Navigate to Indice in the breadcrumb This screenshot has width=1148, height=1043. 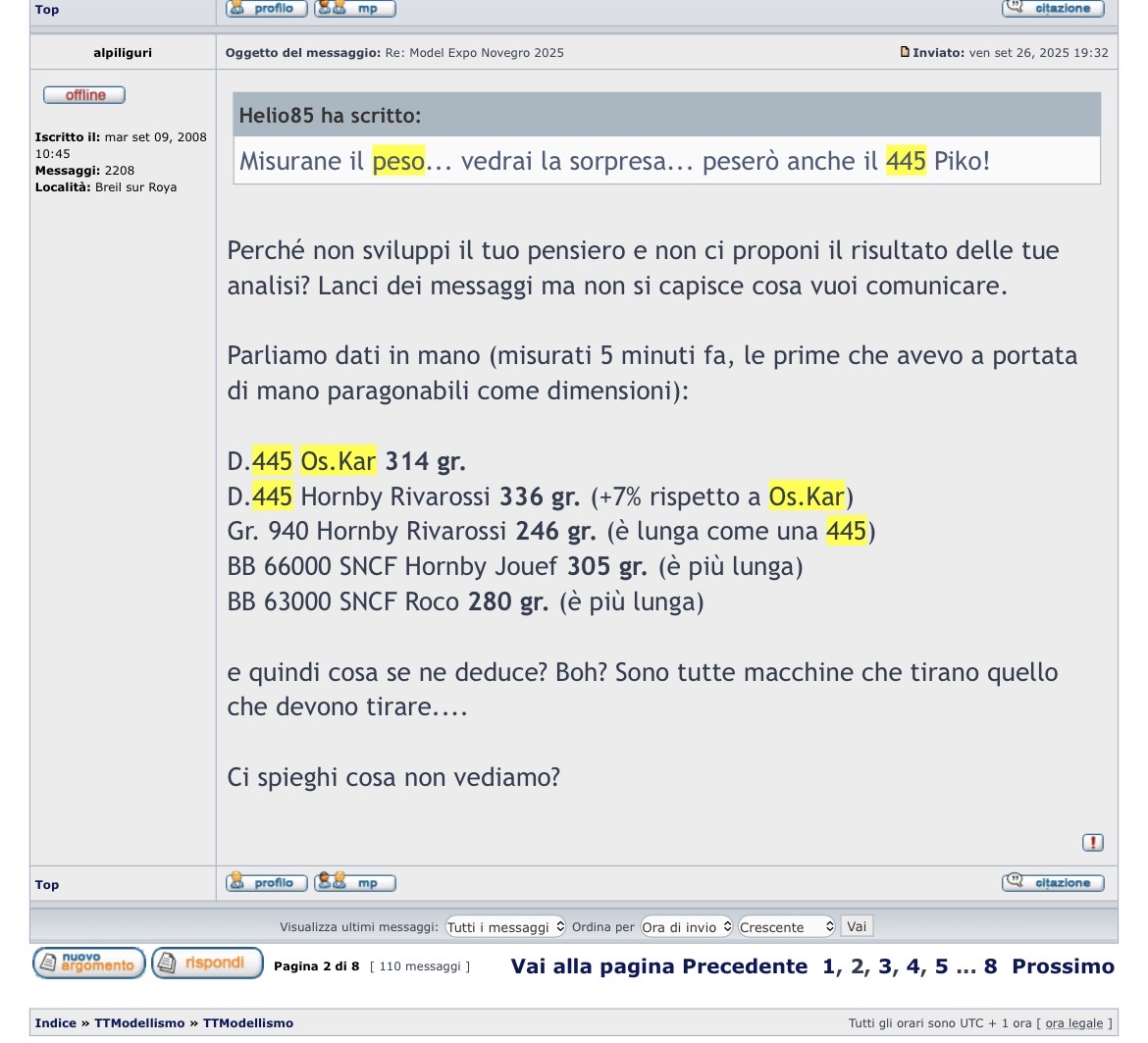[x=56, y=1023]
